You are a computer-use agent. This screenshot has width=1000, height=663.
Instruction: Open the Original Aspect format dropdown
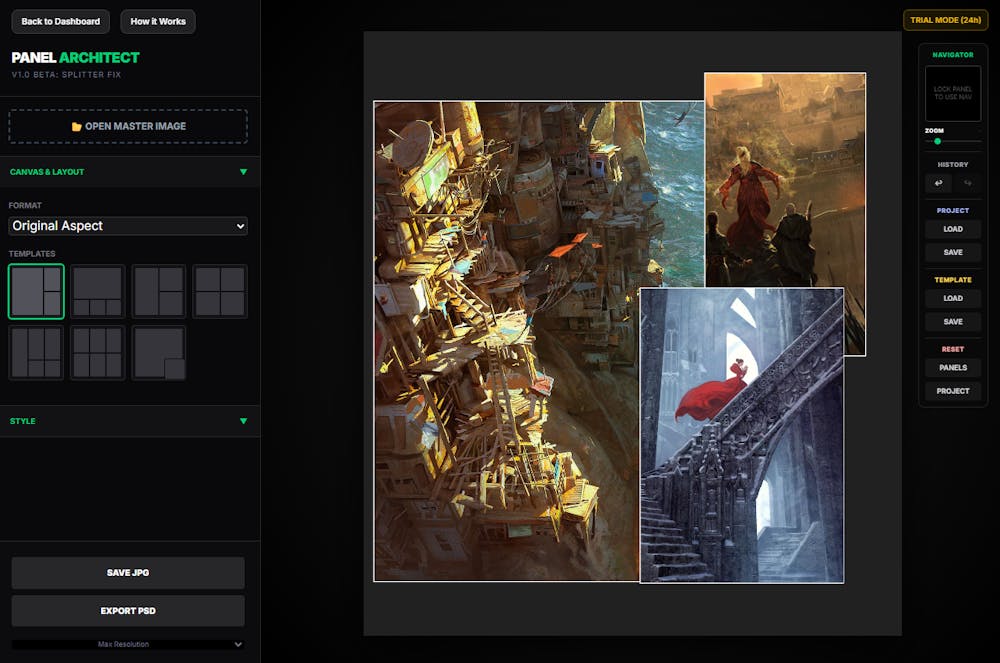coord(128,226)
